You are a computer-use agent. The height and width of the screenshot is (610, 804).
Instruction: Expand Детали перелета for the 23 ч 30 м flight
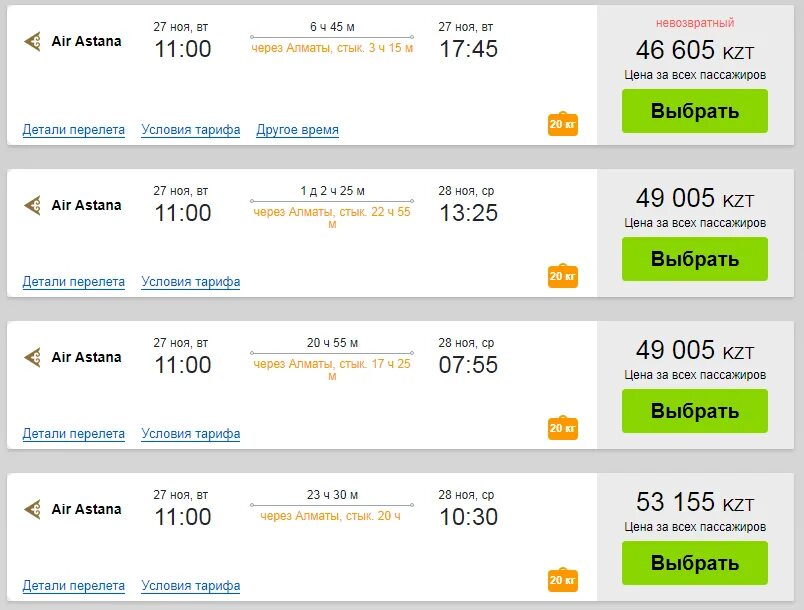click(x=74, y=585)
